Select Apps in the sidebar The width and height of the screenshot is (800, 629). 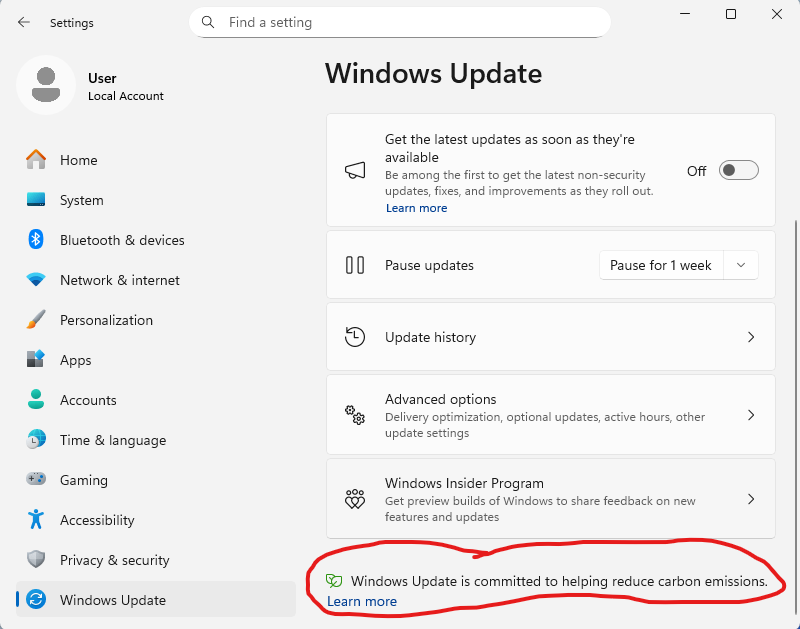(x=156, y=359)
